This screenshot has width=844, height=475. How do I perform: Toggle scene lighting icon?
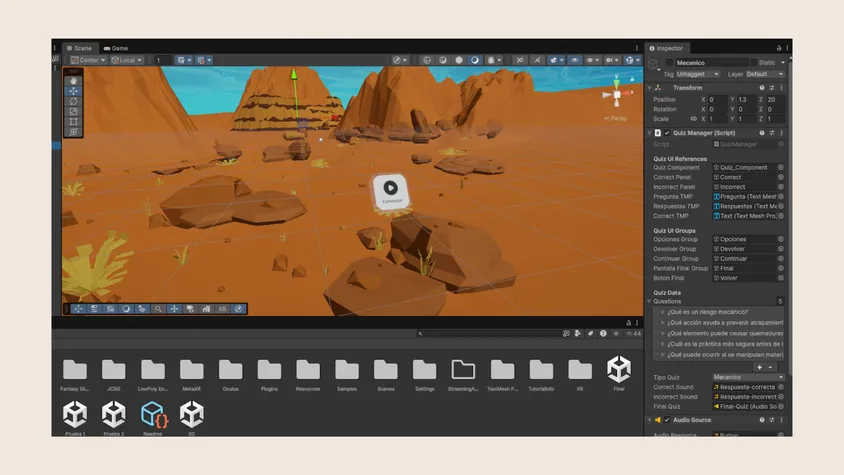(x=443, y=60)
